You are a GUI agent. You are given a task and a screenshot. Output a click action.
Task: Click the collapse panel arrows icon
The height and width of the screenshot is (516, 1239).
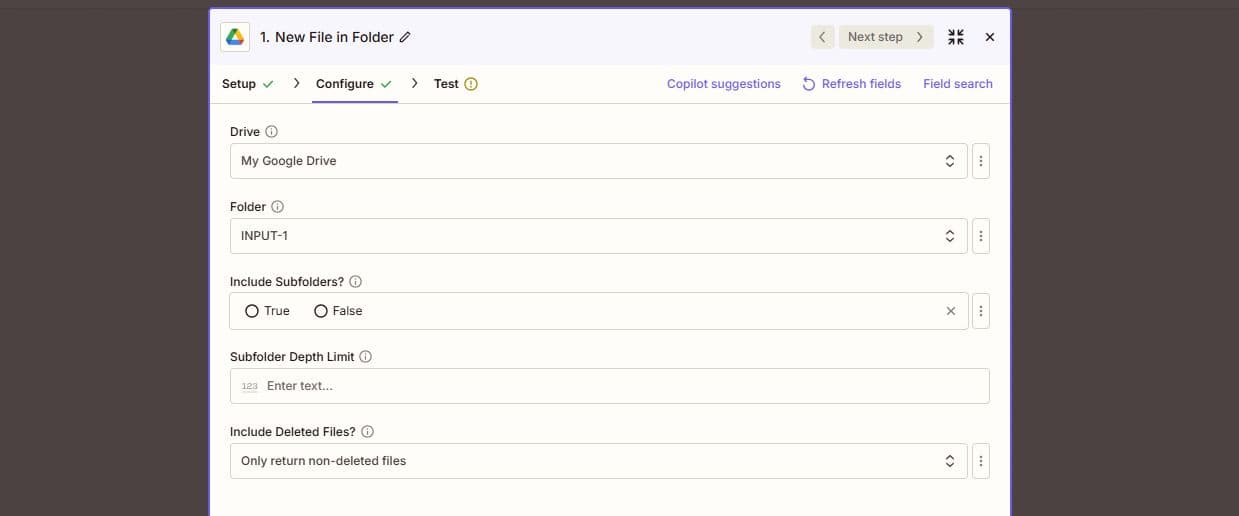(956, 37)
